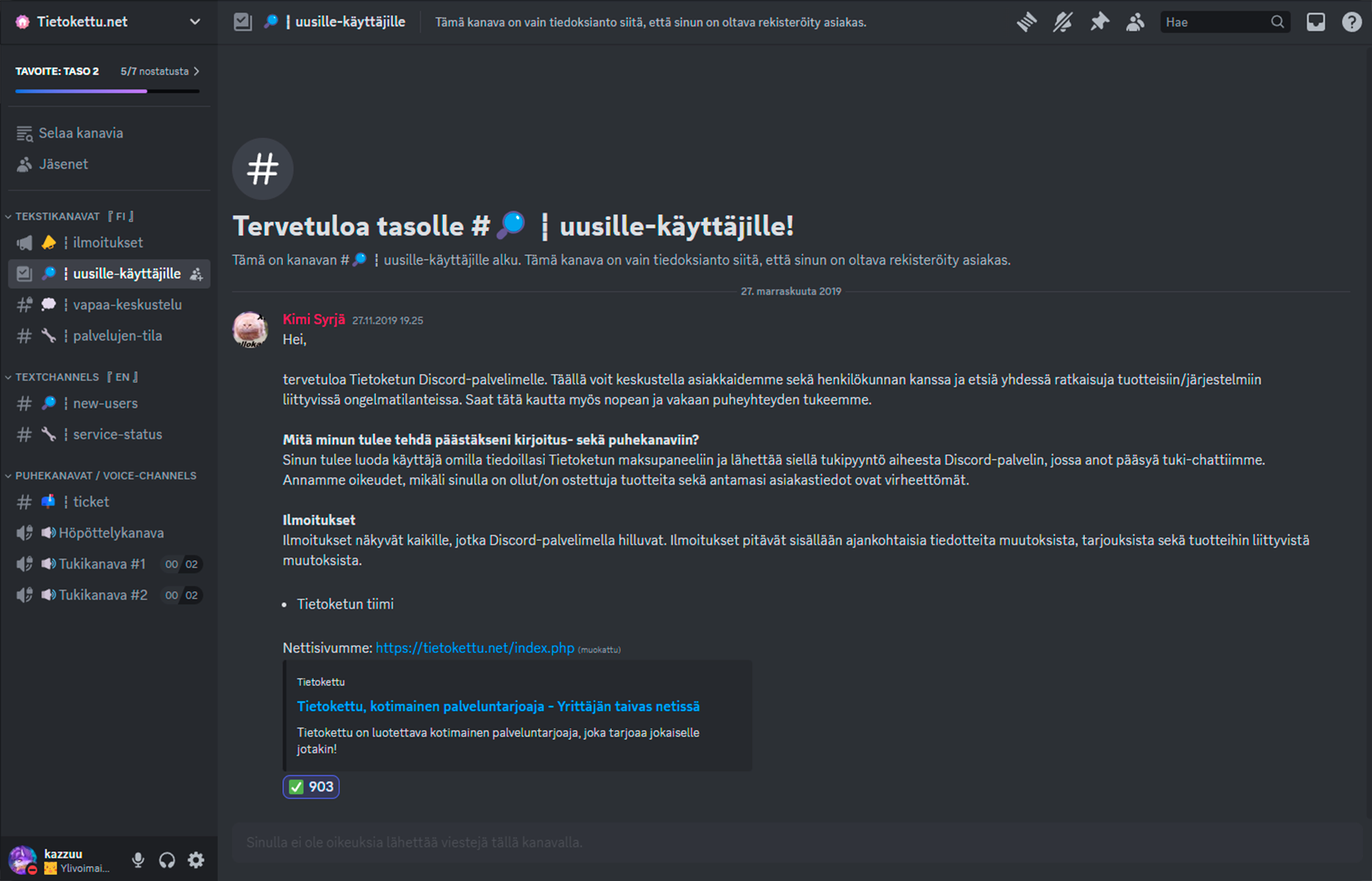Click Kimi Syrjä username
The image size is (1372, 881).
pos(313,319)
